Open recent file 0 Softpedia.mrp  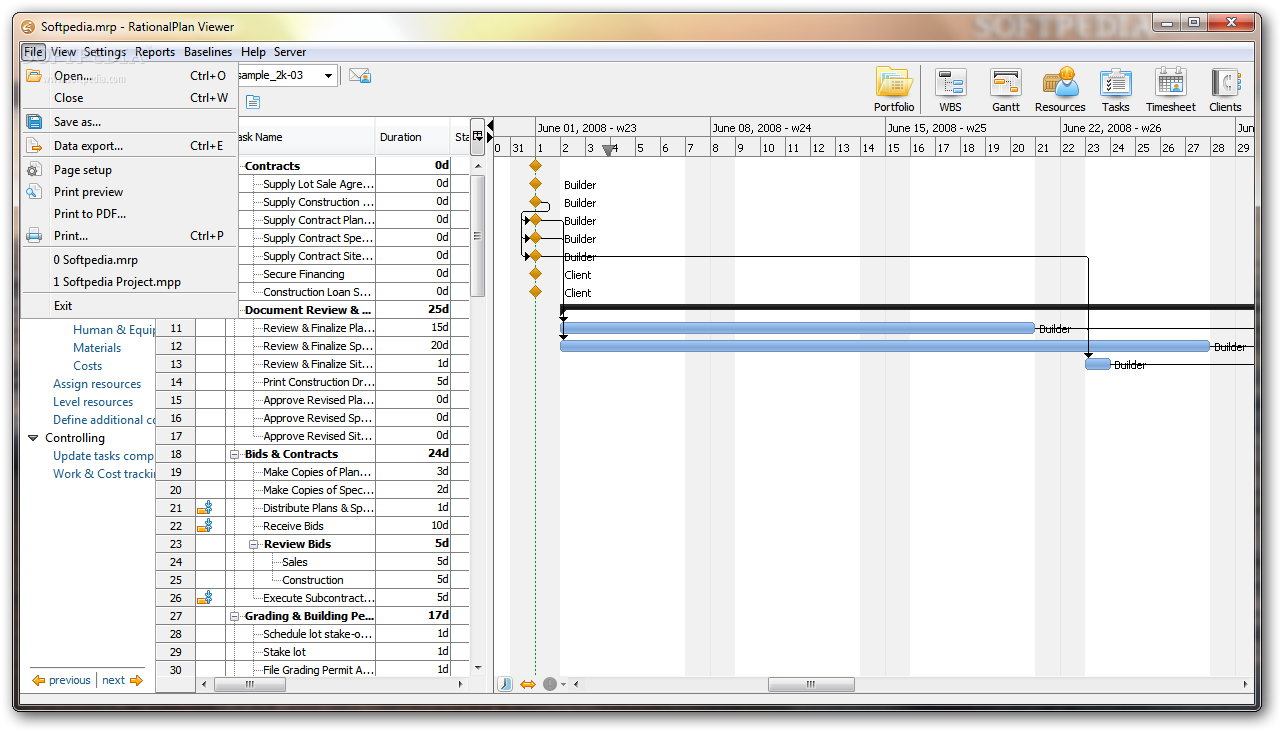coord(129,260)
